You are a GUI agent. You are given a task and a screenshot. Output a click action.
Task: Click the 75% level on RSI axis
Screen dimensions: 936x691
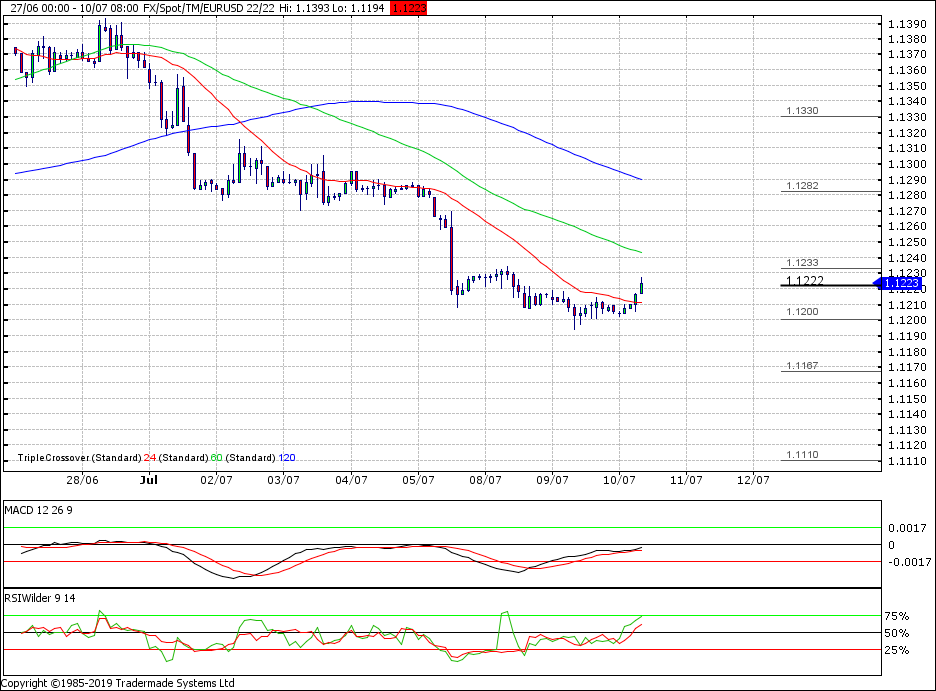(x=897, y=616)
